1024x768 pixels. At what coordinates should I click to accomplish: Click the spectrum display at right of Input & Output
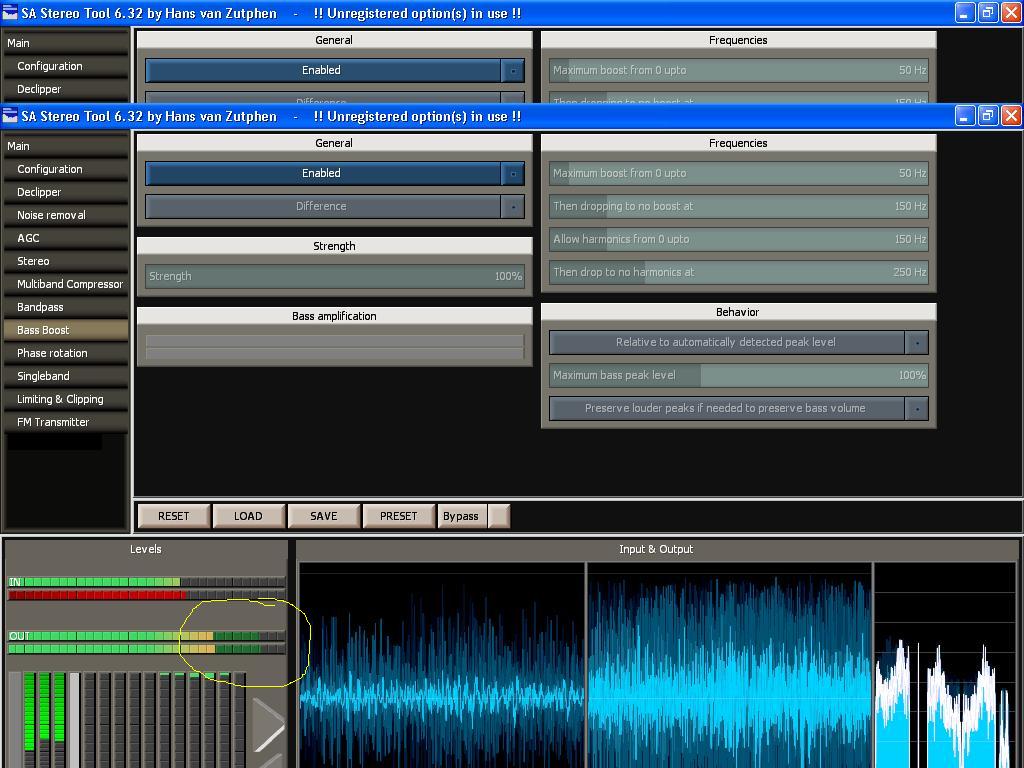[x=945, y=665]
